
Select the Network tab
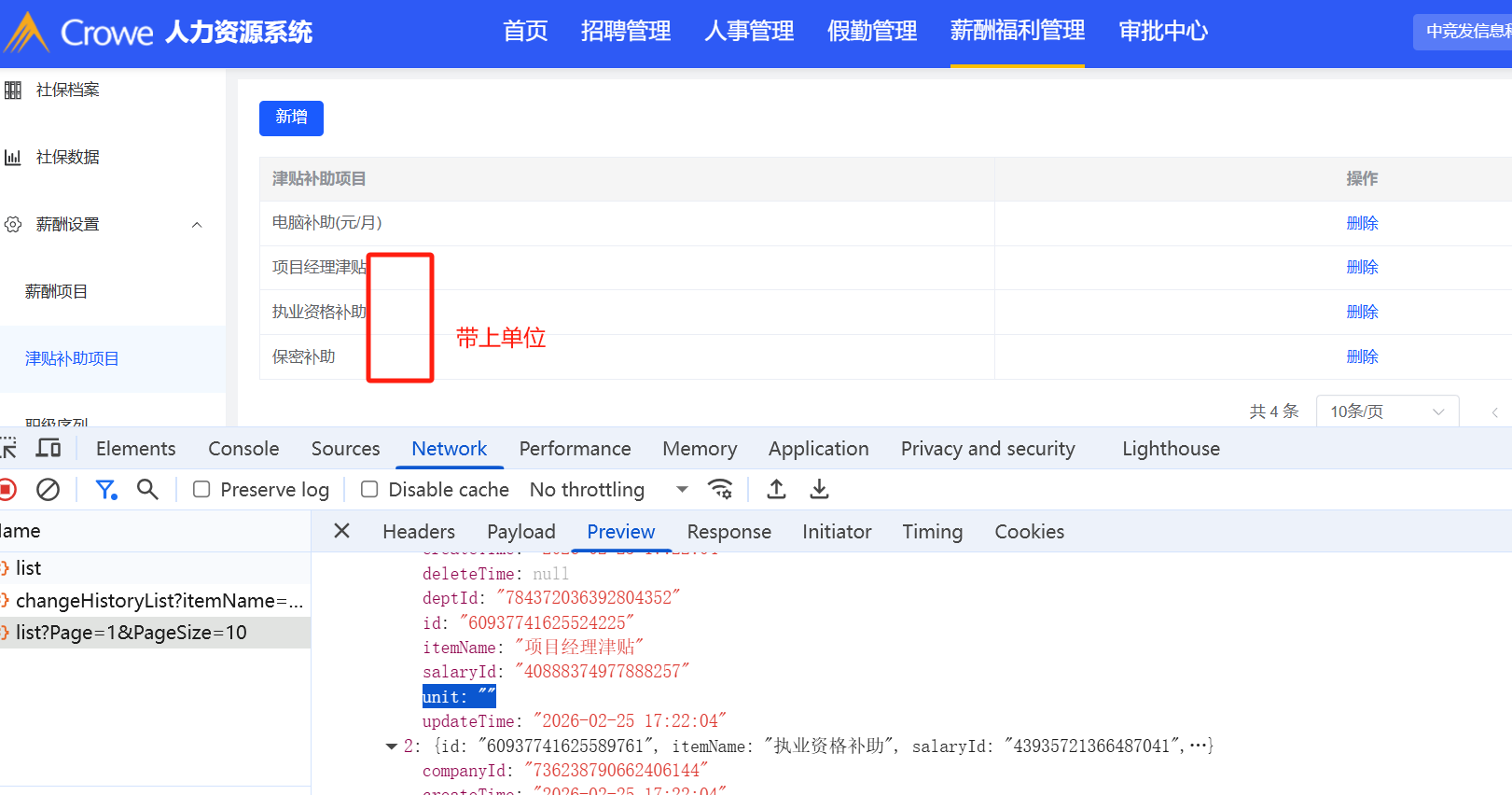click(x=450, y=449)
